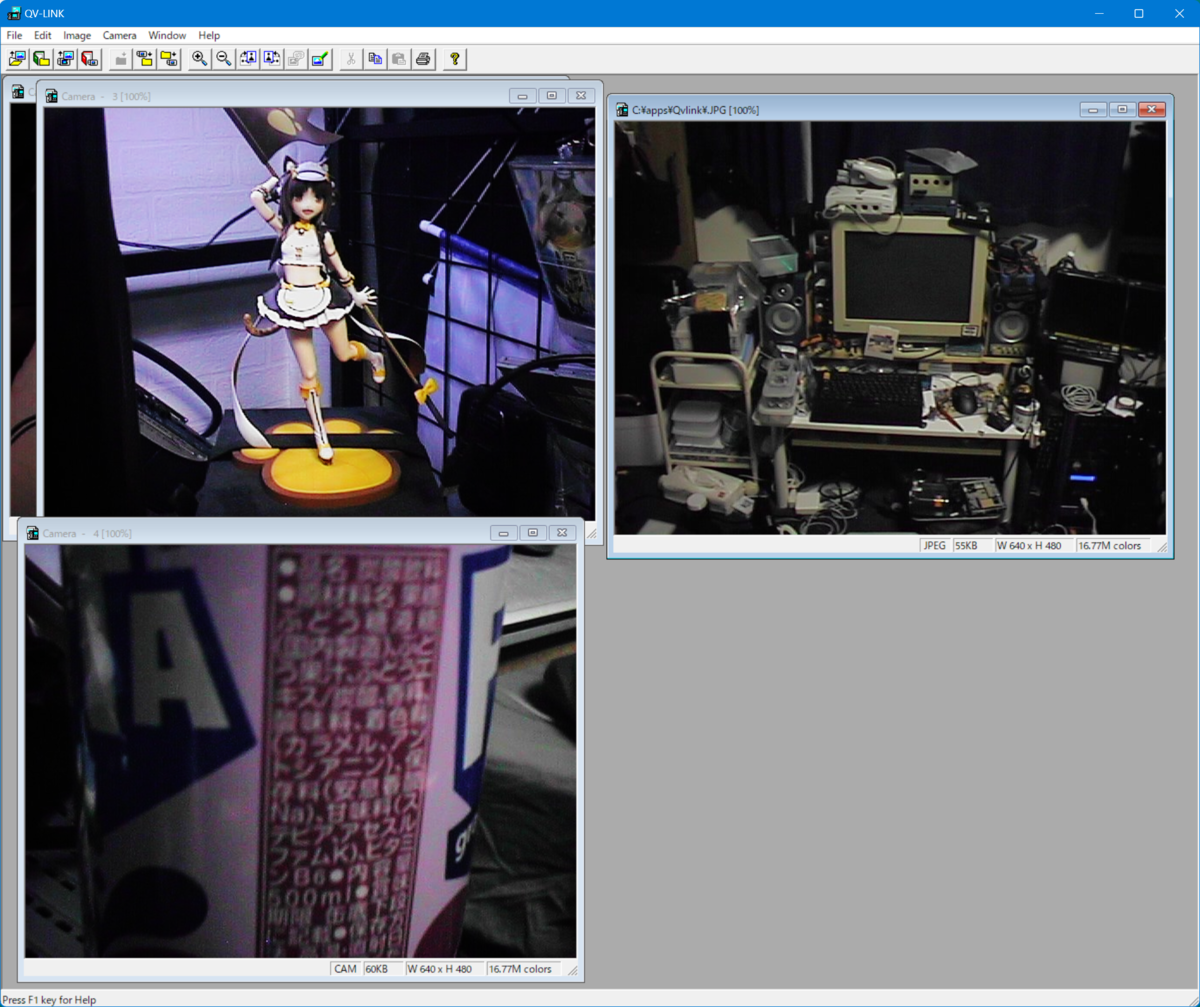Image resolution: width=1200 pixels, height=1007 pixels.
Task: Click the 60KB size status field
Action: point(382,969)
